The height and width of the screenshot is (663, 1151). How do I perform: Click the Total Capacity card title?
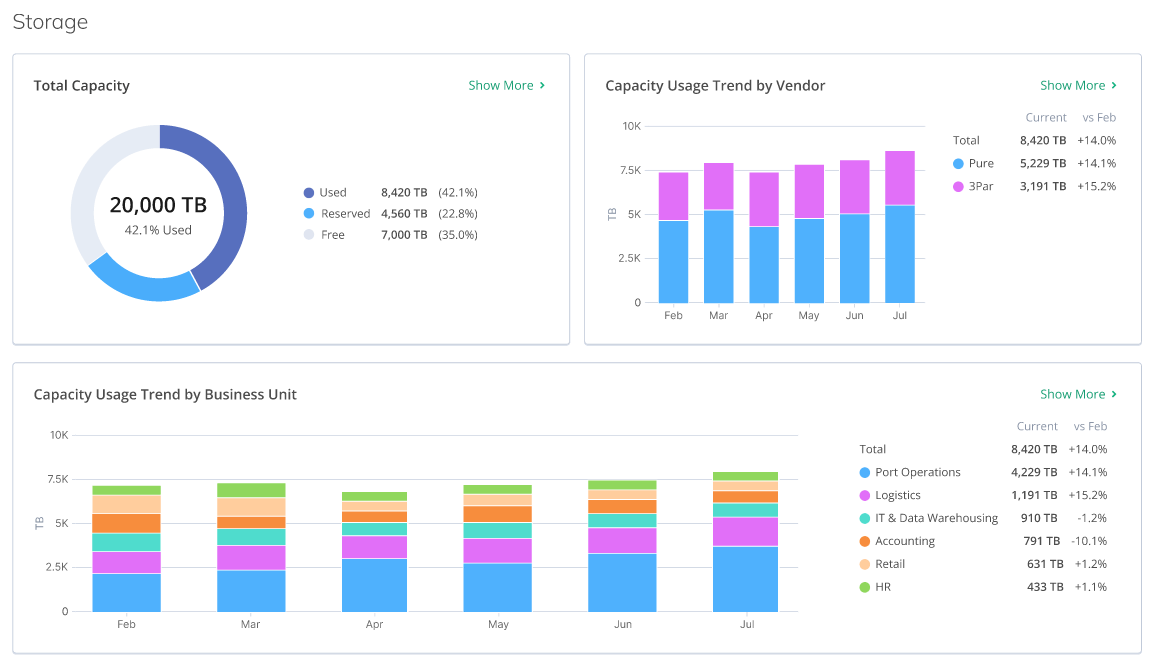81,86
